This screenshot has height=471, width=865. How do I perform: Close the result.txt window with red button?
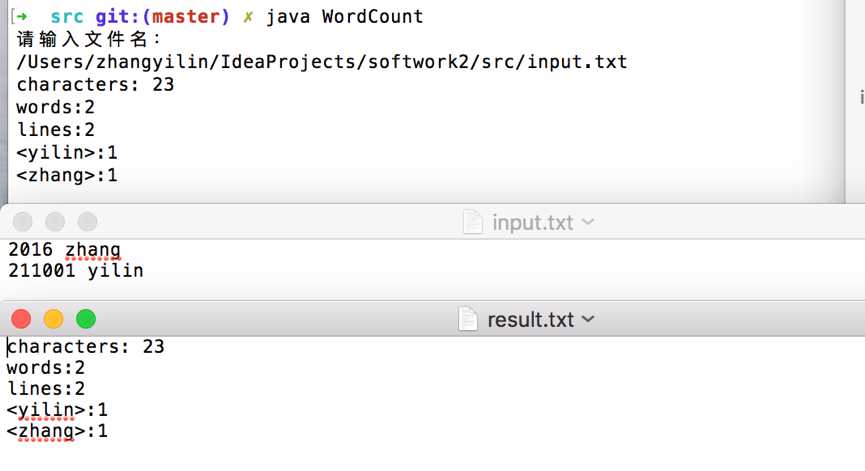21,319
